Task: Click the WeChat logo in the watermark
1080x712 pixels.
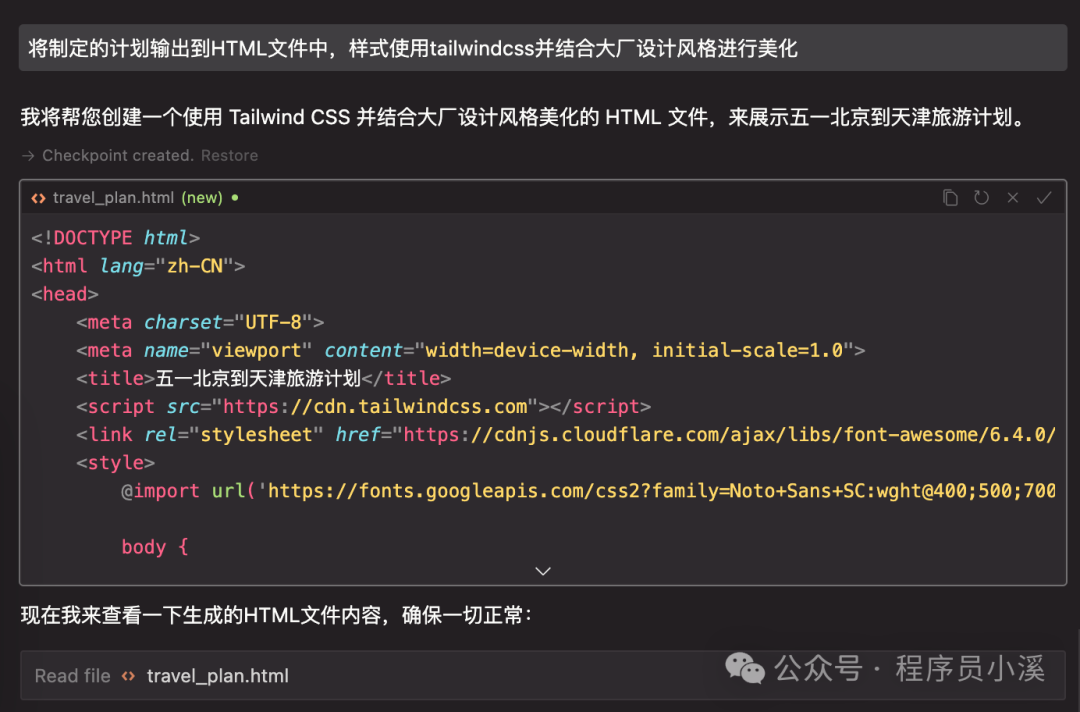Action: tap(745, 669)
